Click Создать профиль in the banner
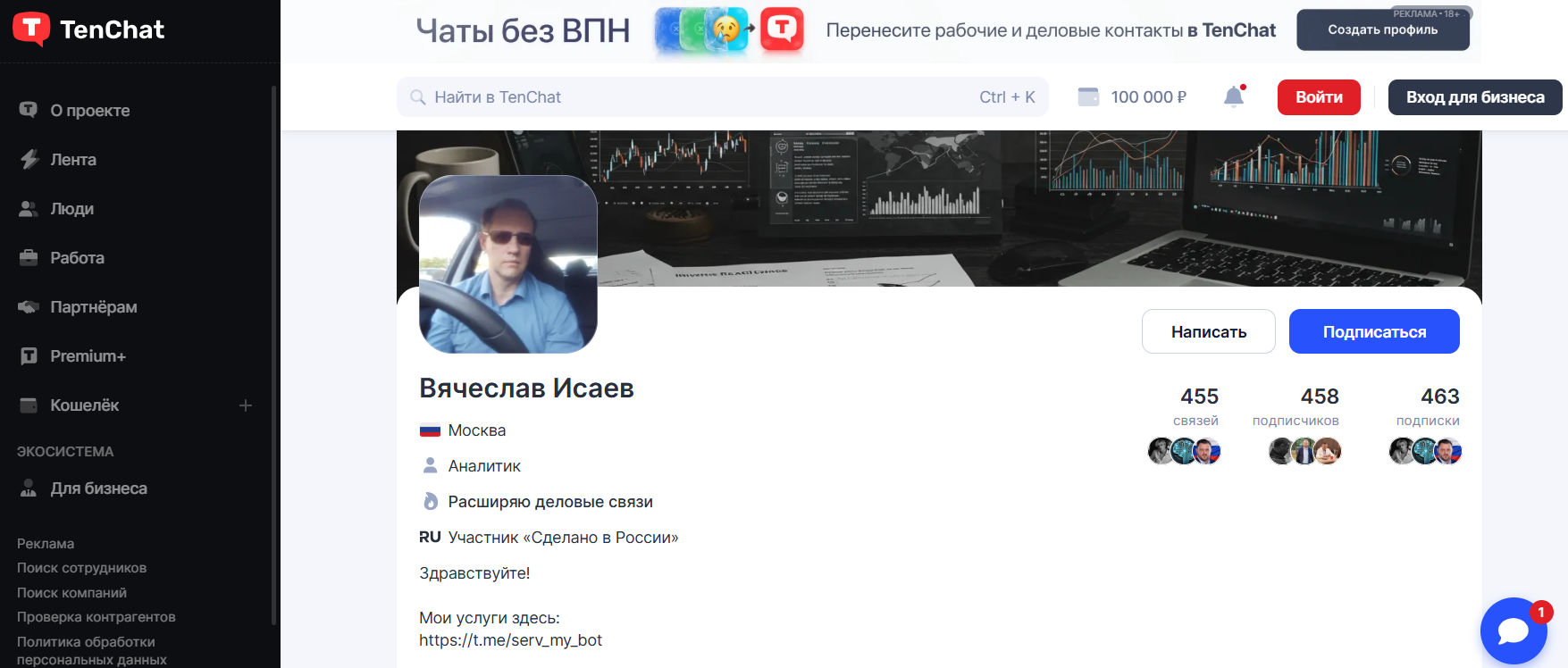Image resolution: width=1568 pixels, height=668 pixels. pyautogui.click(x=1382, y=29)
